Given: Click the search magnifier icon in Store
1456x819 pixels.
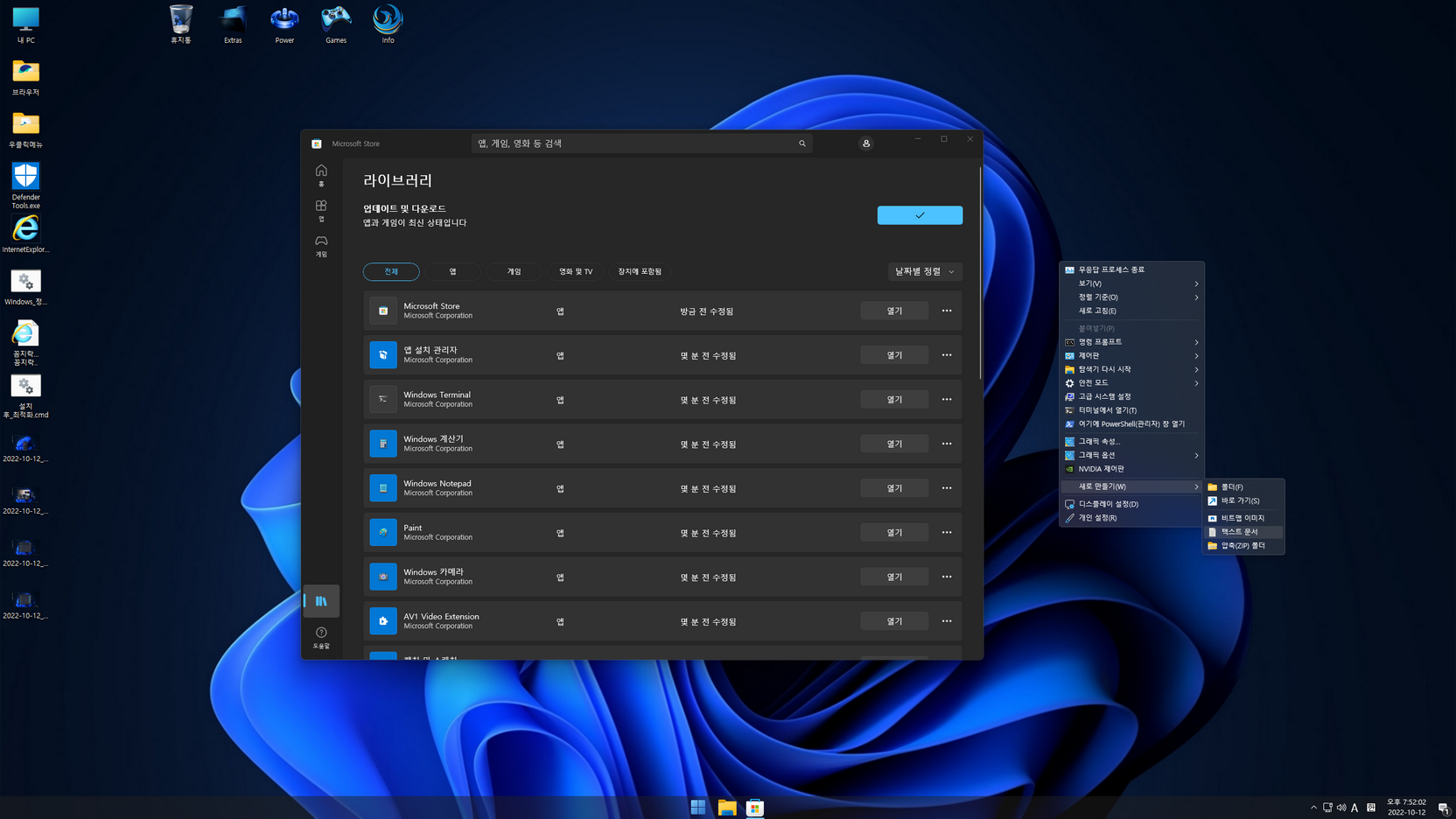Looking at the screenshot, I should (x=801, y=143).
